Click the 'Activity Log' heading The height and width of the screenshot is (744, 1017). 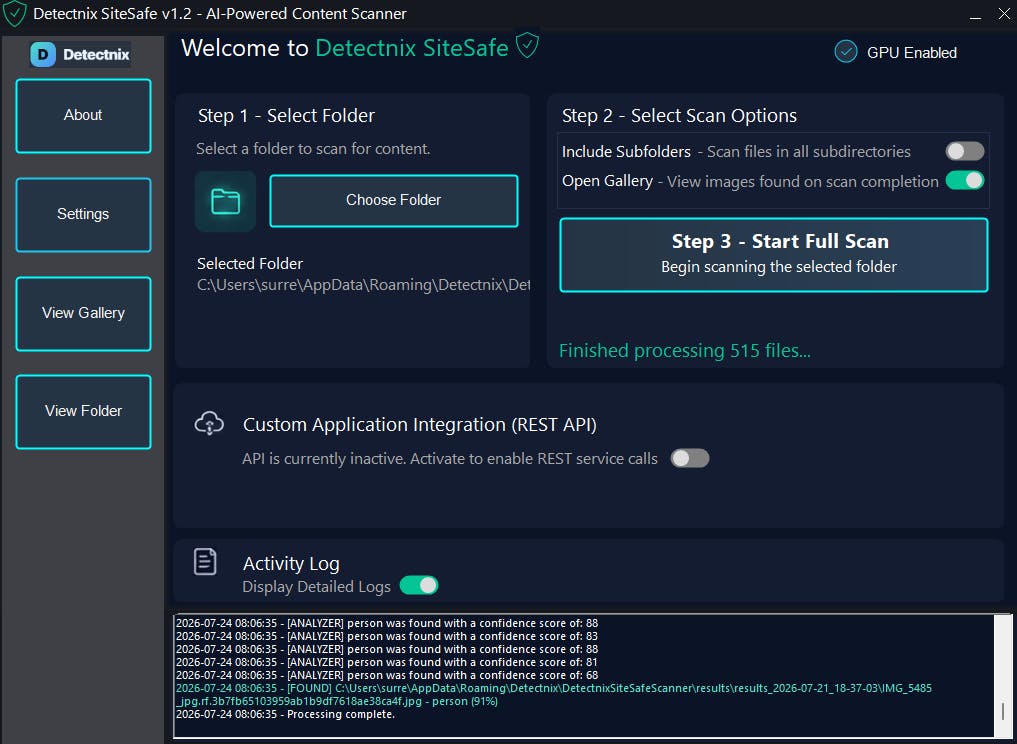pyautogui.click(x=291, y=563)
